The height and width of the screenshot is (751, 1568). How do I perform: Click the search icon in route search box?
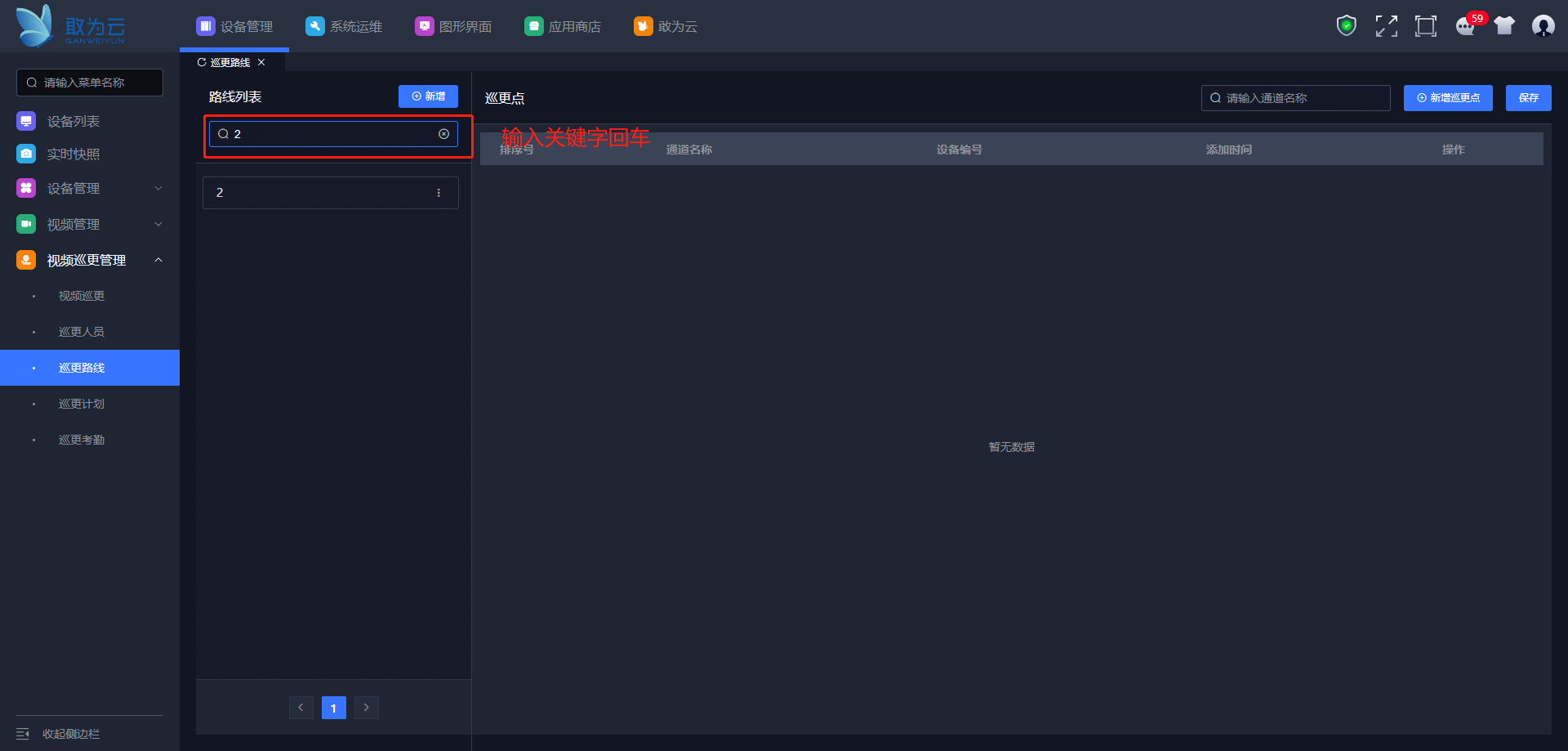tap(223, 134)
